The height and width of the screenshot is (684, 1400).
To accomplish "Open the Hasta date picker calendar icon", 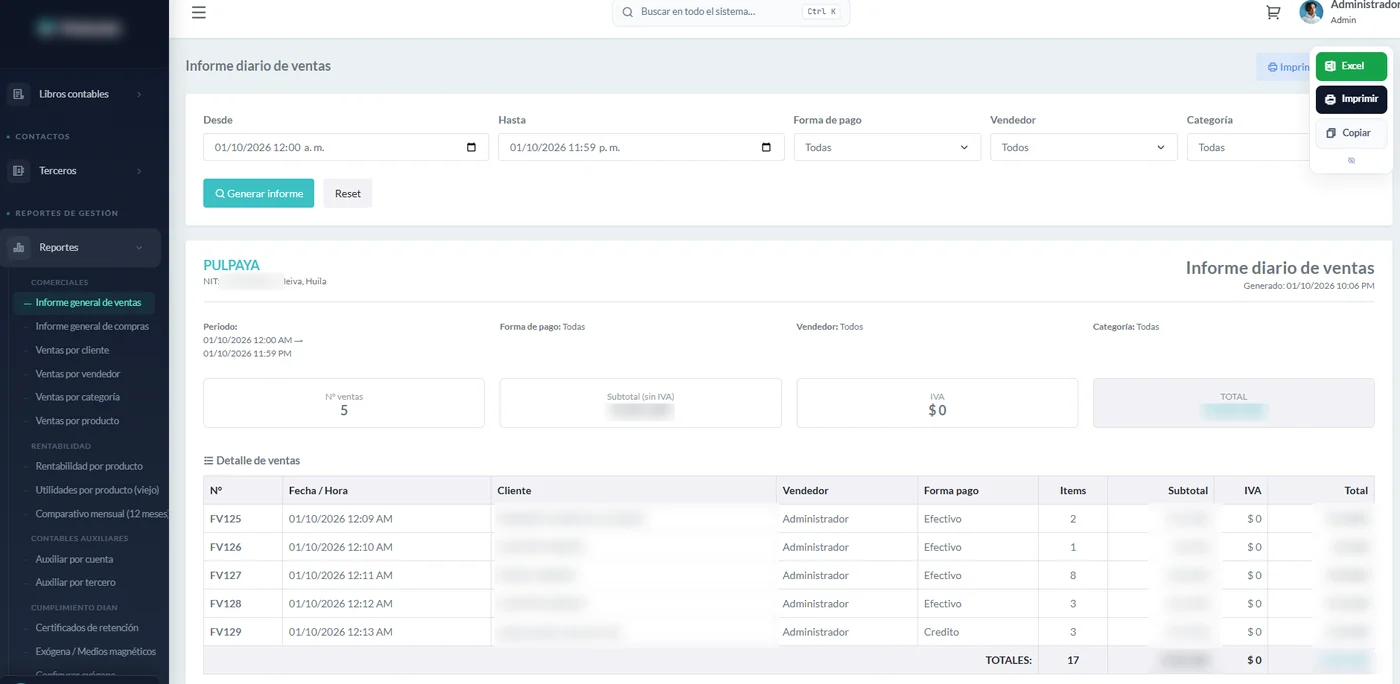I will (x=767, y=148).
